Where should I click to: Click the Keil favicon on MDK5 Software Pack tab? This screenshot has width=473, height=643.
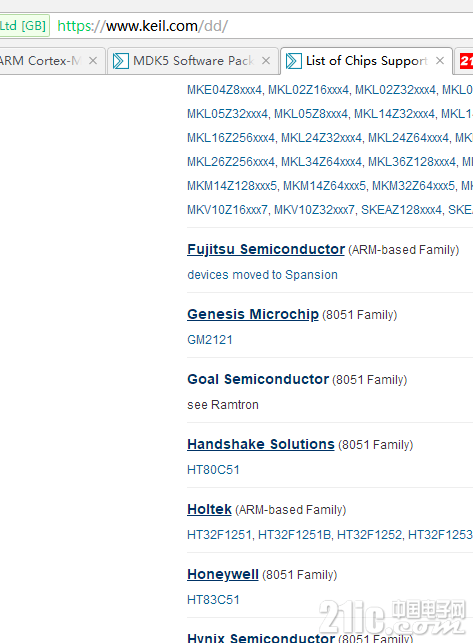121,61
